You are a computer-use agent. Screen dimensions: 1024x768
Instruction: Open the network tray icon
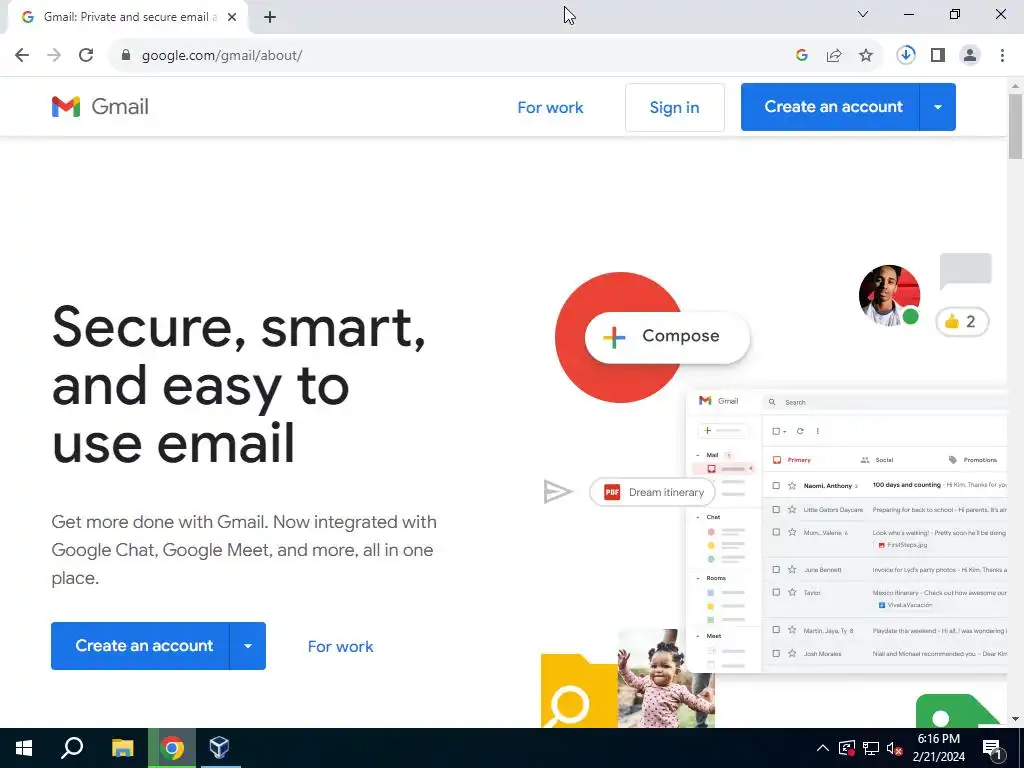(871, 748)
